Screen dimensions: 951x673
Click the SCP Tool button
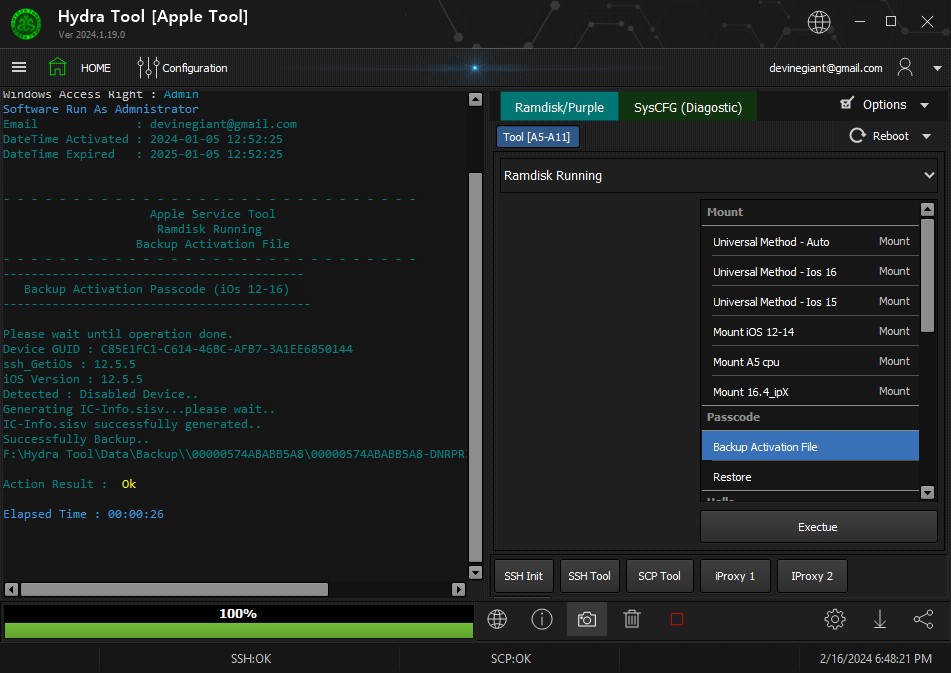pyautogui.click(x=659, y=576)
